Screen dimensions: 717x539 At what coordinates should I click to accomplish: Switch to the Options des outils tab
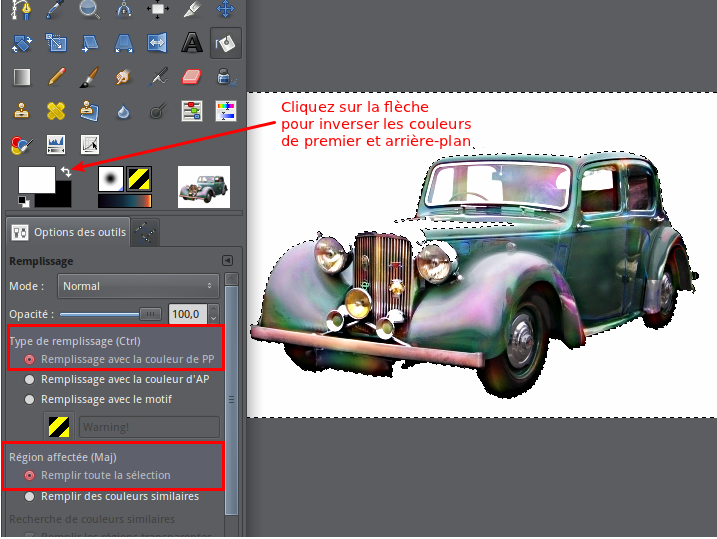pos(68,232)
